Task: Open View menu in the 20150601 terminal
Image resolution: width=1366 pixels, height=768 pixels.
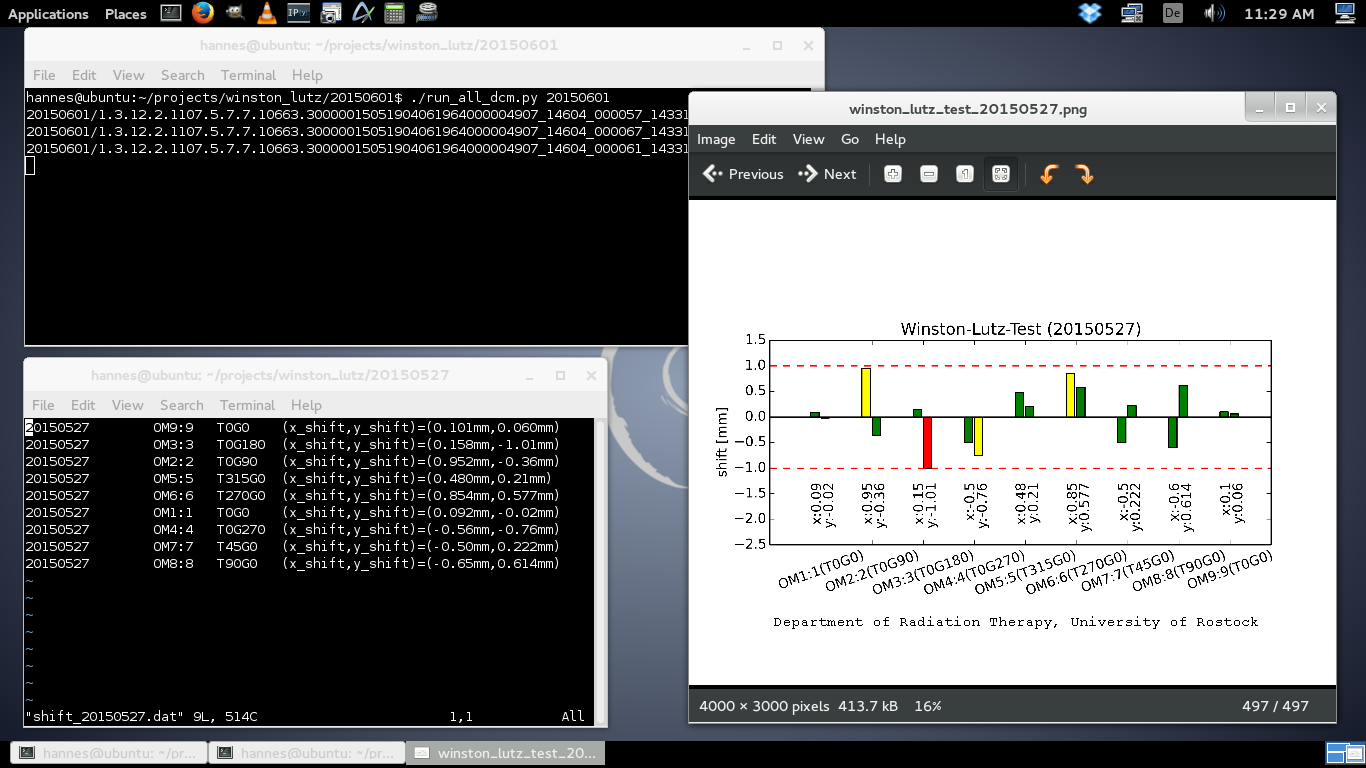Action: (128, 75)
